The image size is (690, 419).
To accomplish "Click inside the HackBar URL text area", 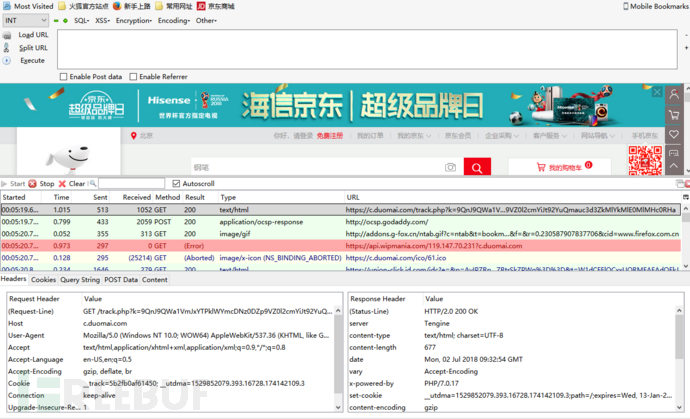I will coord(367,49).
